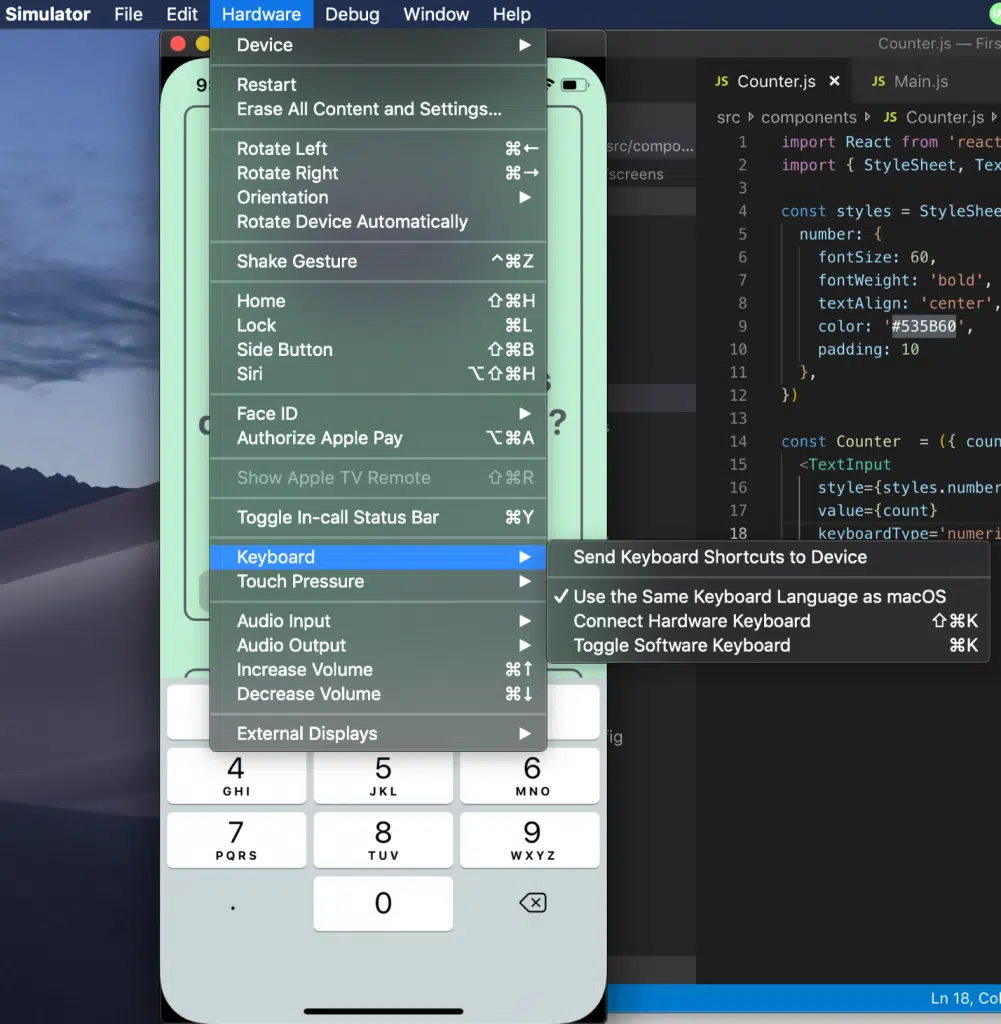
Task: Click the #535B60 color value swatch
Action: (x=923, y=327)
